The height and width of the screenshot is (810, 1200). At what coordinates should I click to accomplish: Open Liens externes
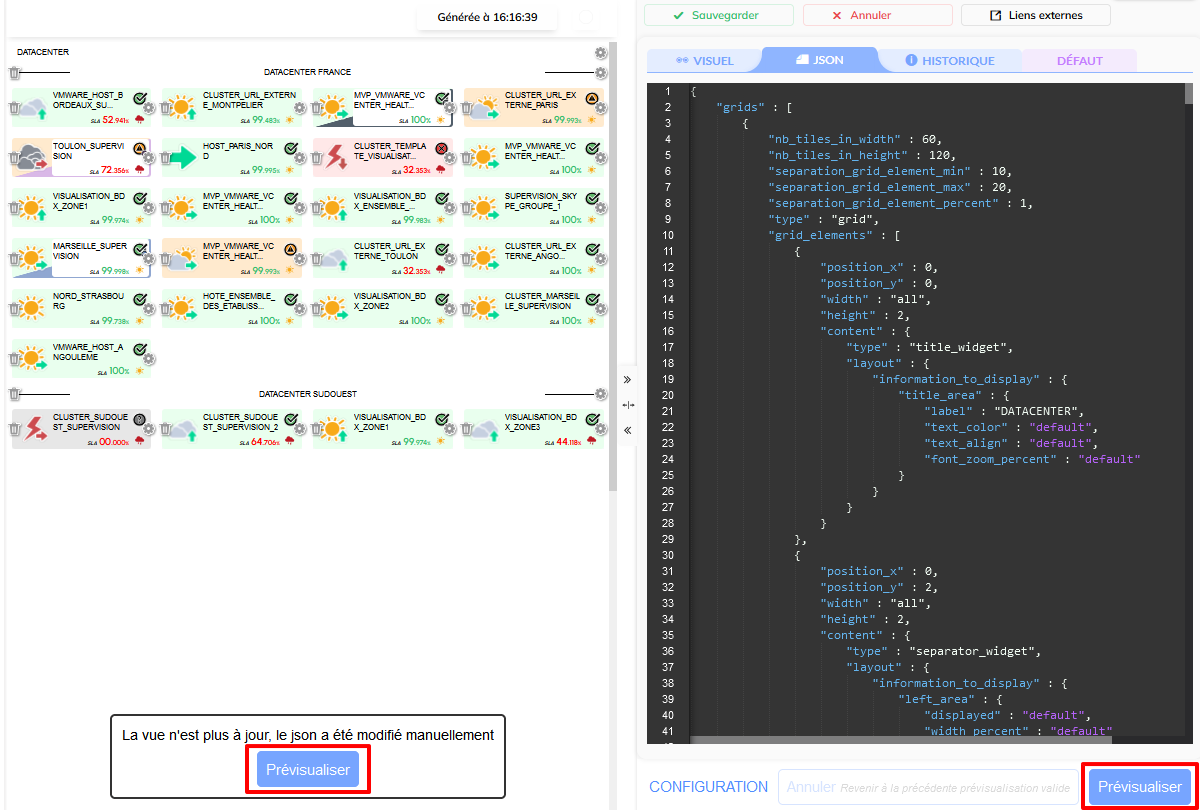(x=1035, y=15)
